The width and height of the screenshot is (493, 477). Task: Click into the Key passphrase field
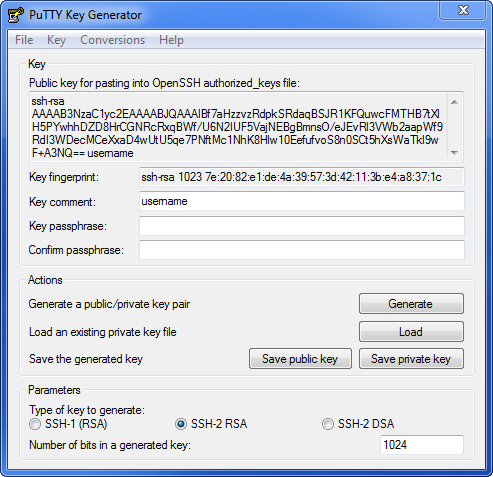(302, 226)
